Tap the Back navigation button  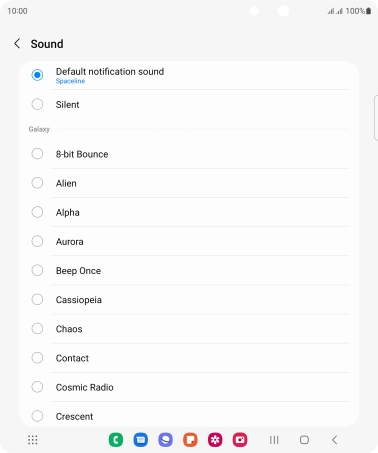coord(335,440)
